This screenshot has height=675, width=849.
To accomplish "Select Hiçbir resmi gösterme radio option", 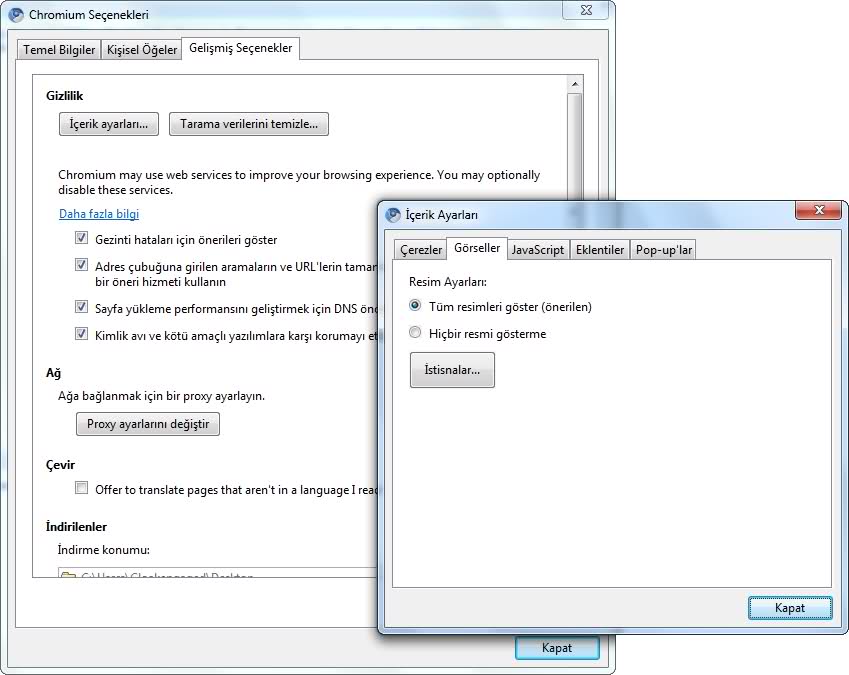I will tap(416, 334).
